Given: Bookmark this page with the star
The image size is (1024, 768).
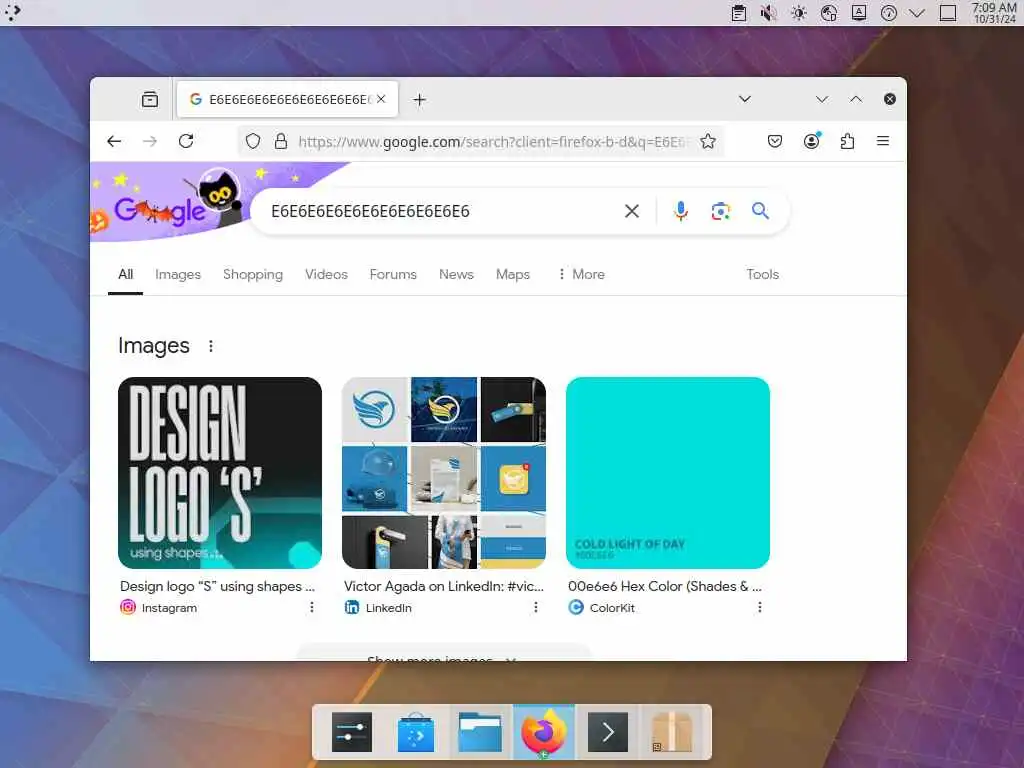Looking at the screenshot, I should [708, 141].
